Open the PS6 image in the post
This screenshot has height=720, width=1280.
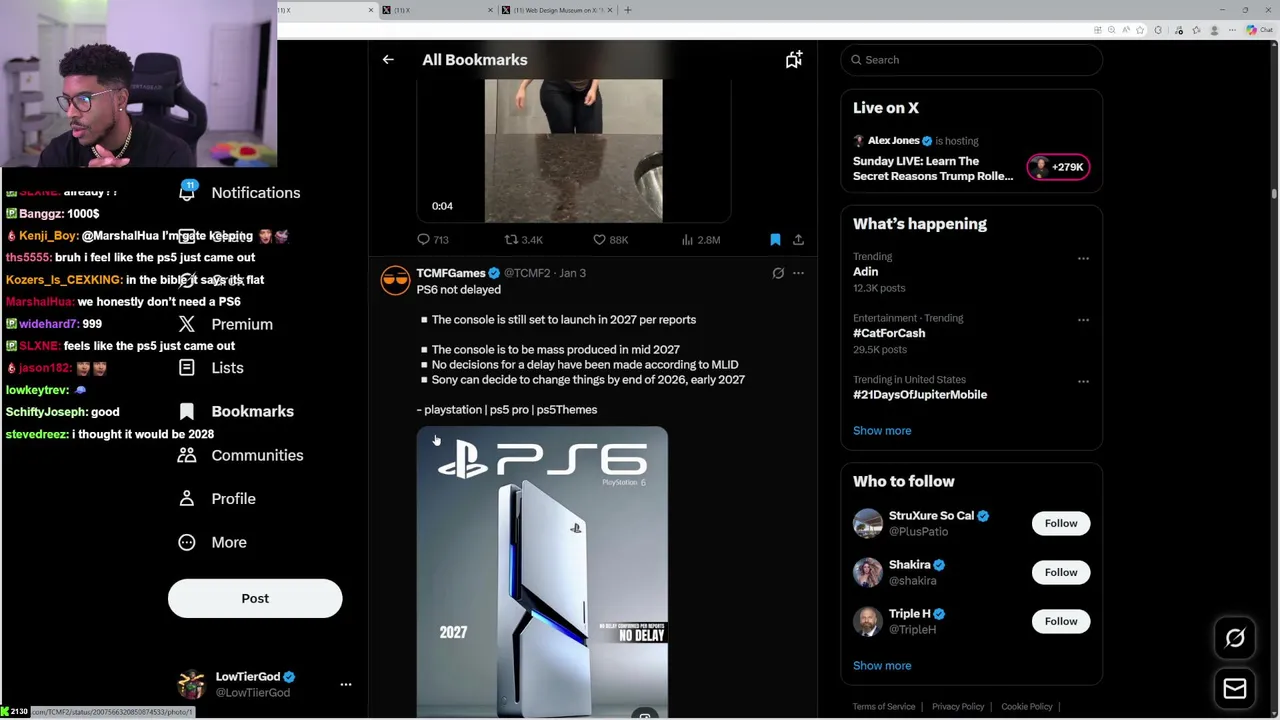click(542, 572)
